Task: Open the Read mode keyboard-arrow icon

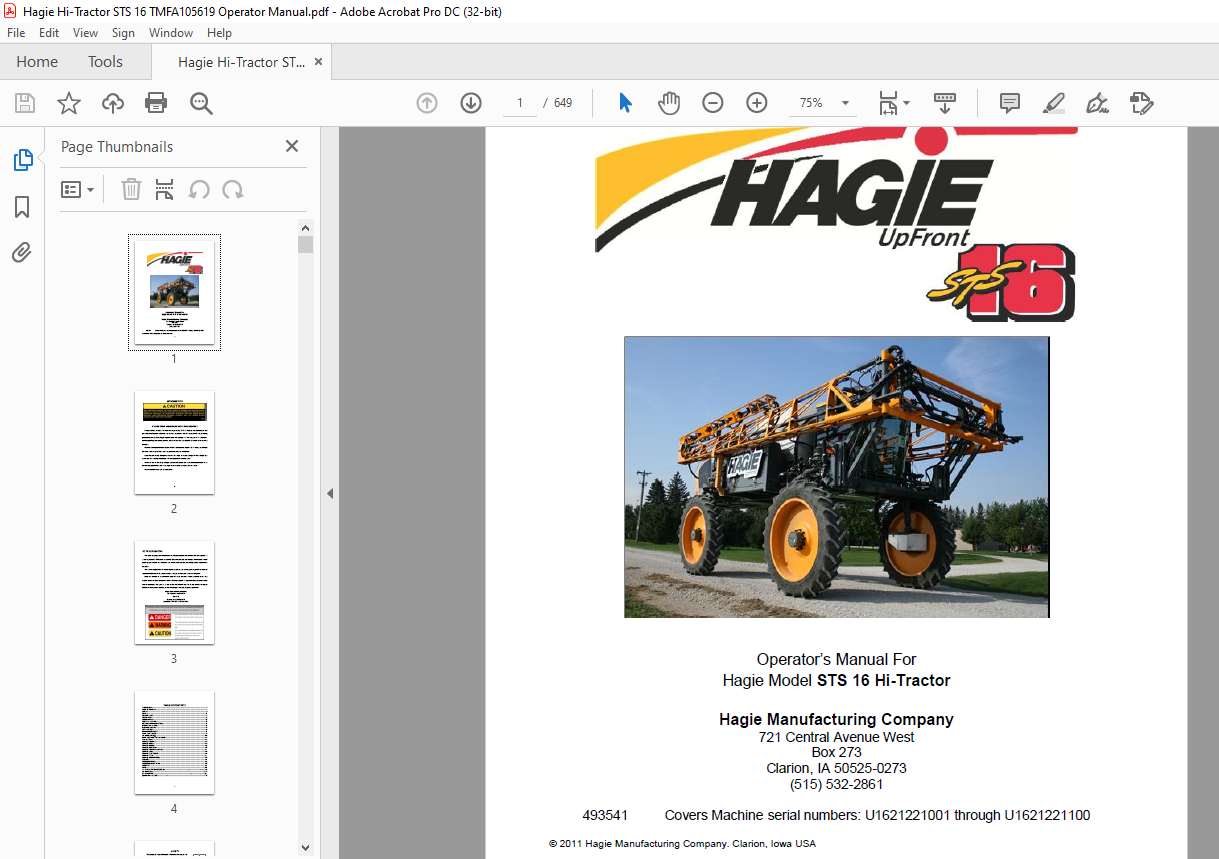Action: click(945, 103)
